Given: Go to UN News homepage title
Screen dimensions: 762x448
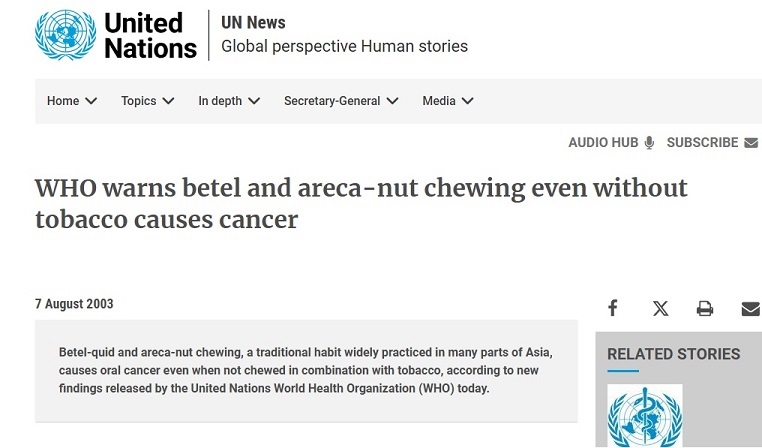Looking at the screenshot, I should pos(253,22).
